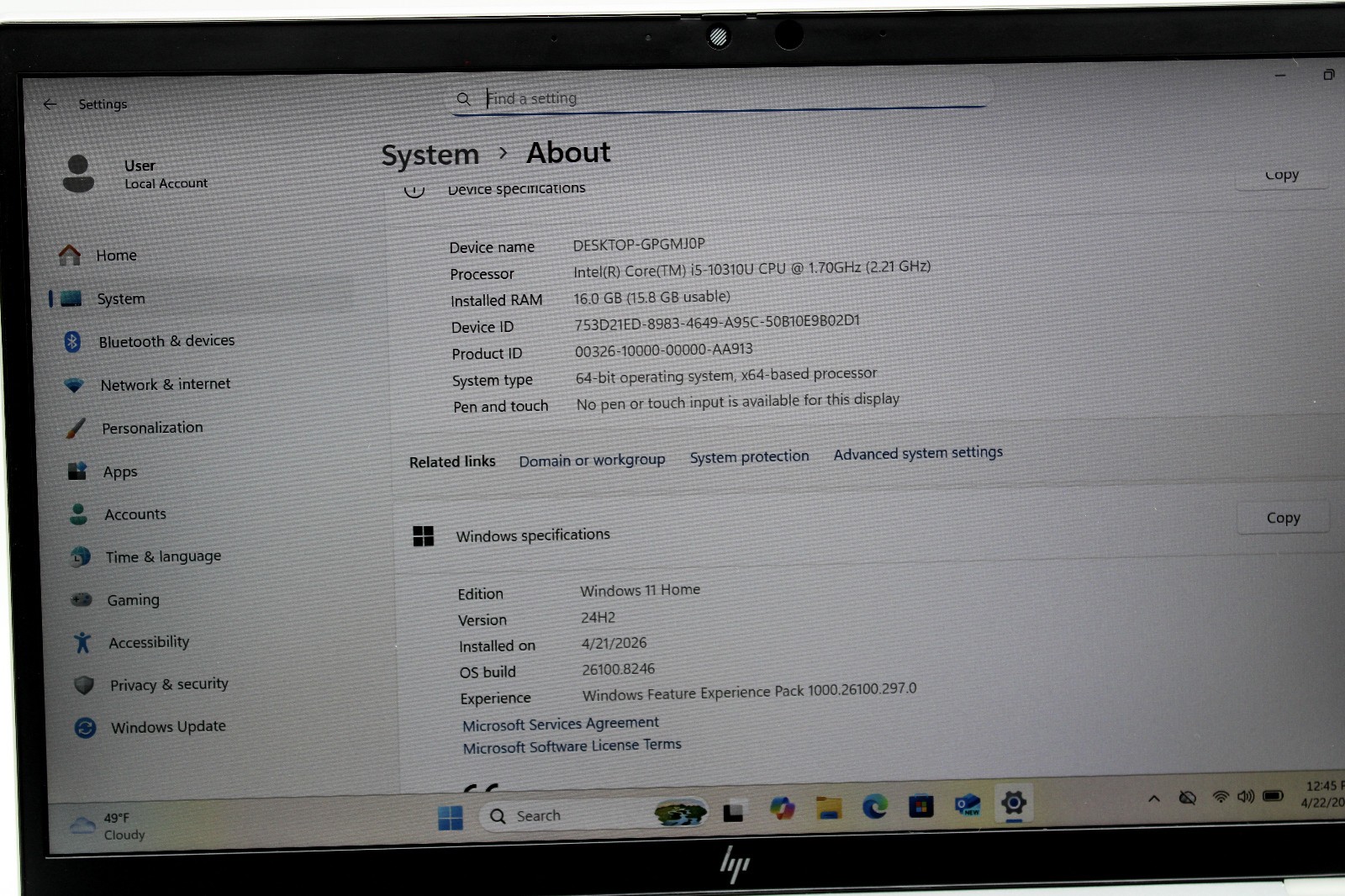Click the volume speaker tray icon
Screen dimensions: 1345x896
1245,796
